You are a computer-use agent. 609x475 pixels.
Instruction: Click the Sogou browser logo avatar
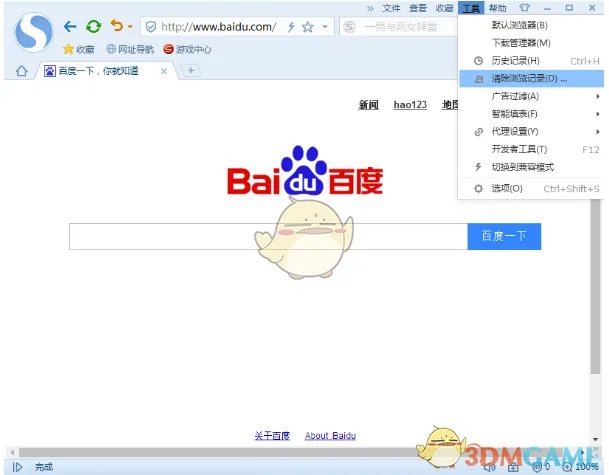[33, 32]
